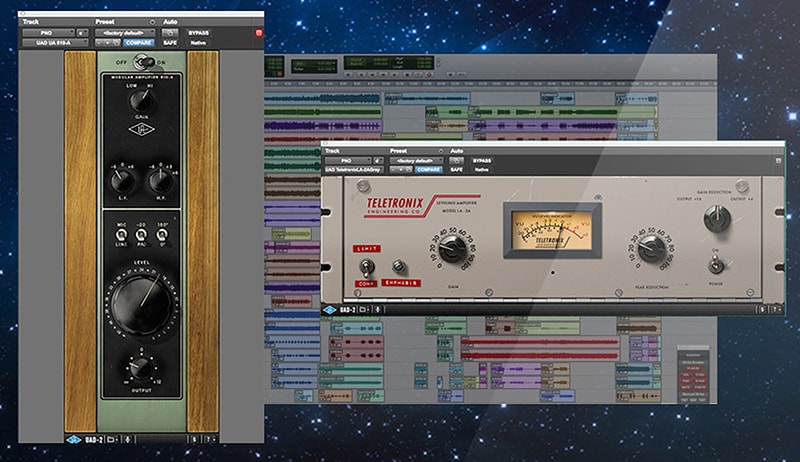The height and width of the screenshot is (462, 800).
Task: Select previous preset minus button in 610-A window
Action: (99, 43)
